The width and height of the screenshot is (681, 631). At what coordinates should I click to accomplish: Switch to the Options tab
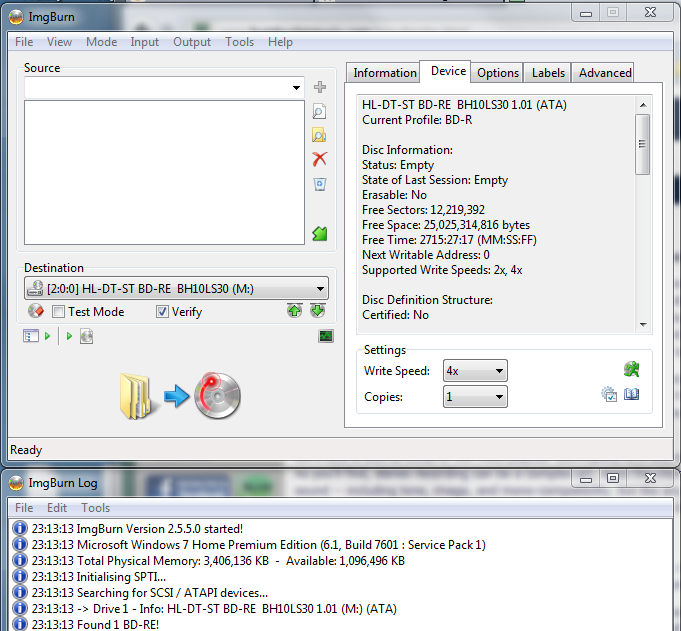point(498,73)
